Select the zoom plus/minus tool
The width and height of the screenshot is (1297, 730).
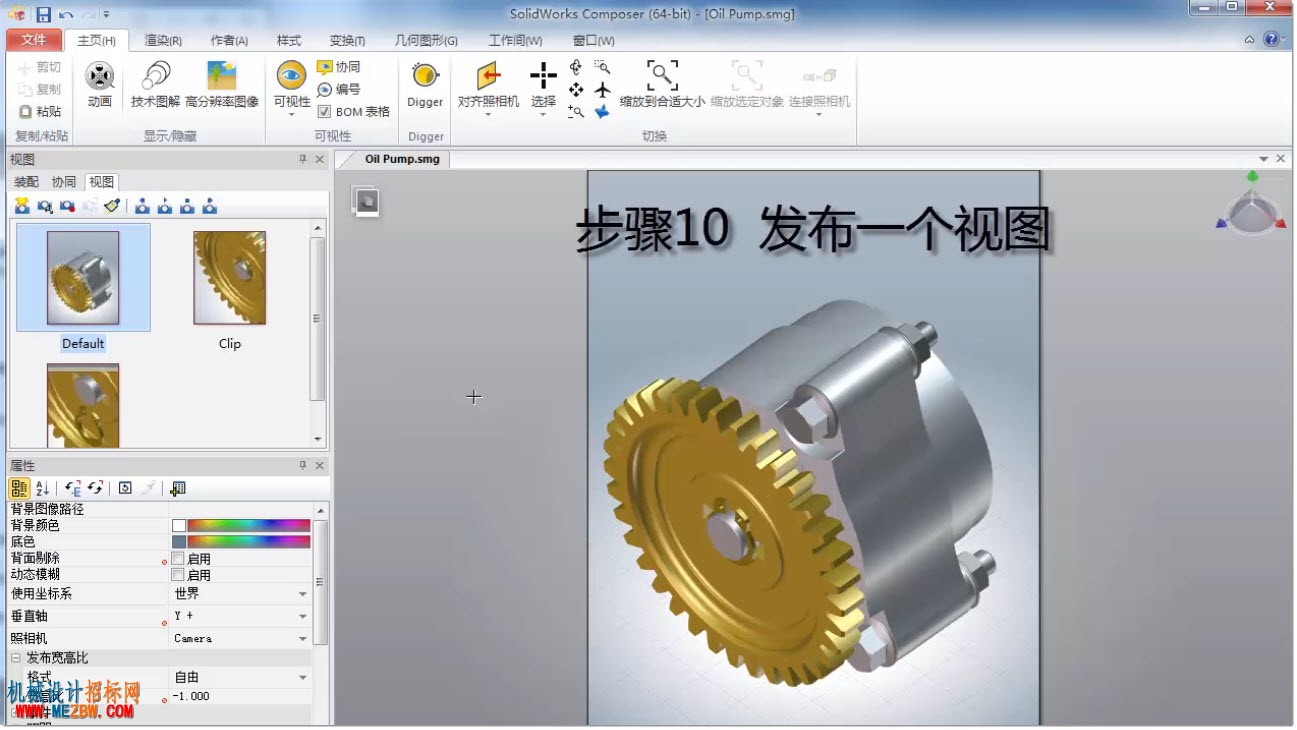tap(576, 112)
